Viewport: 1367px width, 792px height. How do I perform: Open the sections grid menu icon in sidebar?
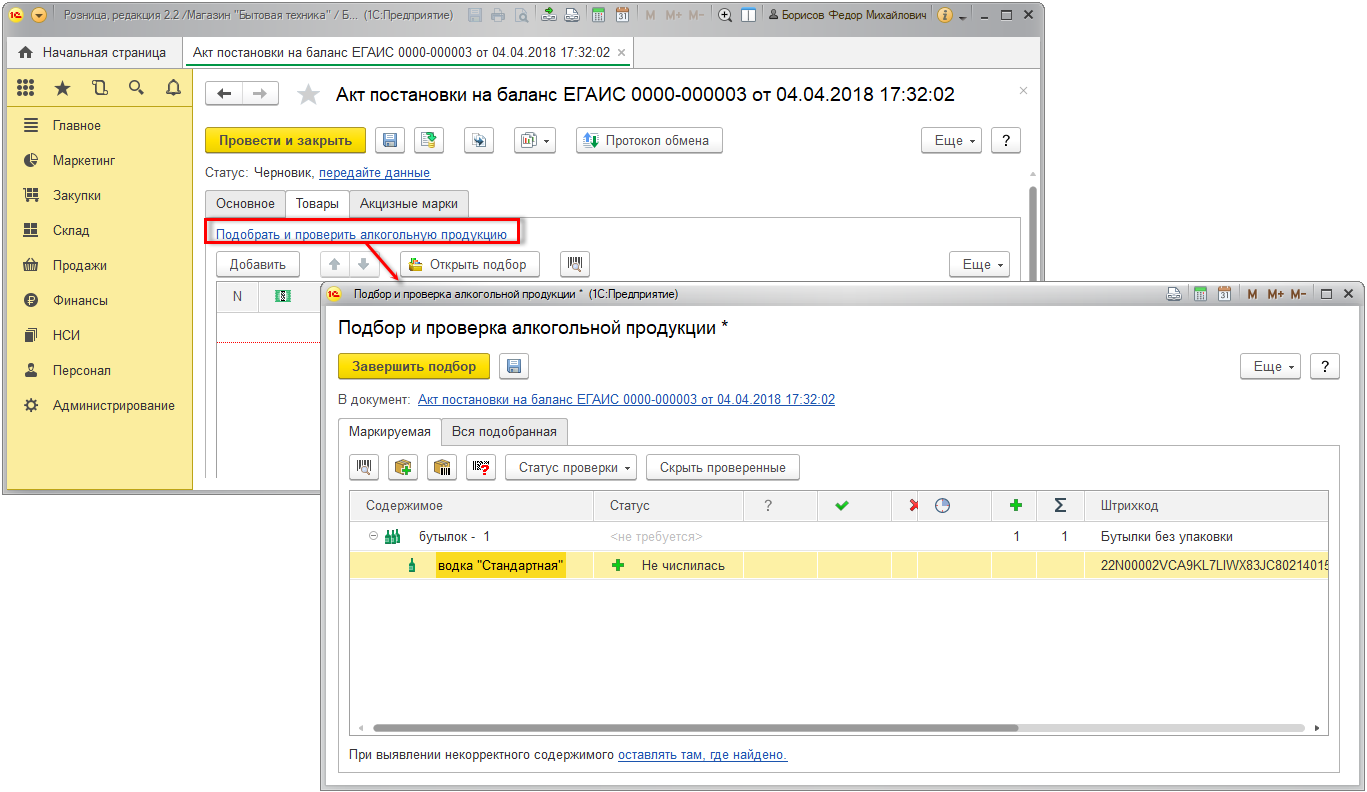26,88
